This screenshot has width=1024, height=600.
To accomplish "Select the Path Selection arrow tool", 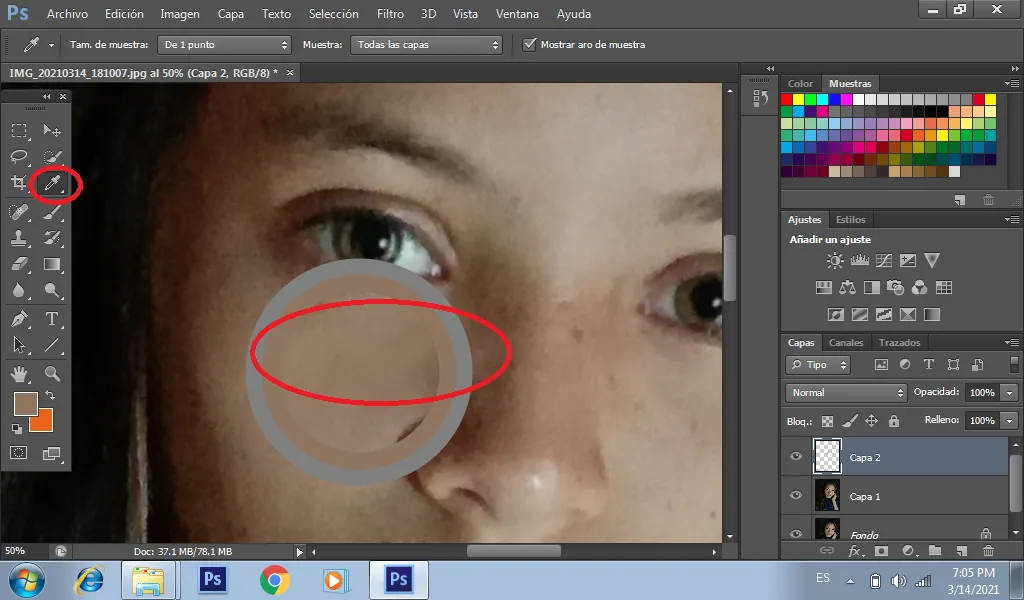I will 19,345.
